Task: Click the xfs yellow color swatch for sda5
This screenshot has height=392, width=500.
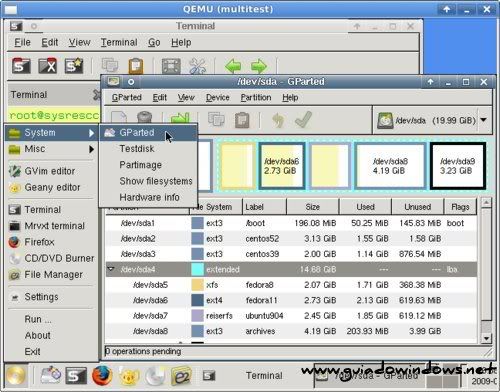Action: click(197, 285)
